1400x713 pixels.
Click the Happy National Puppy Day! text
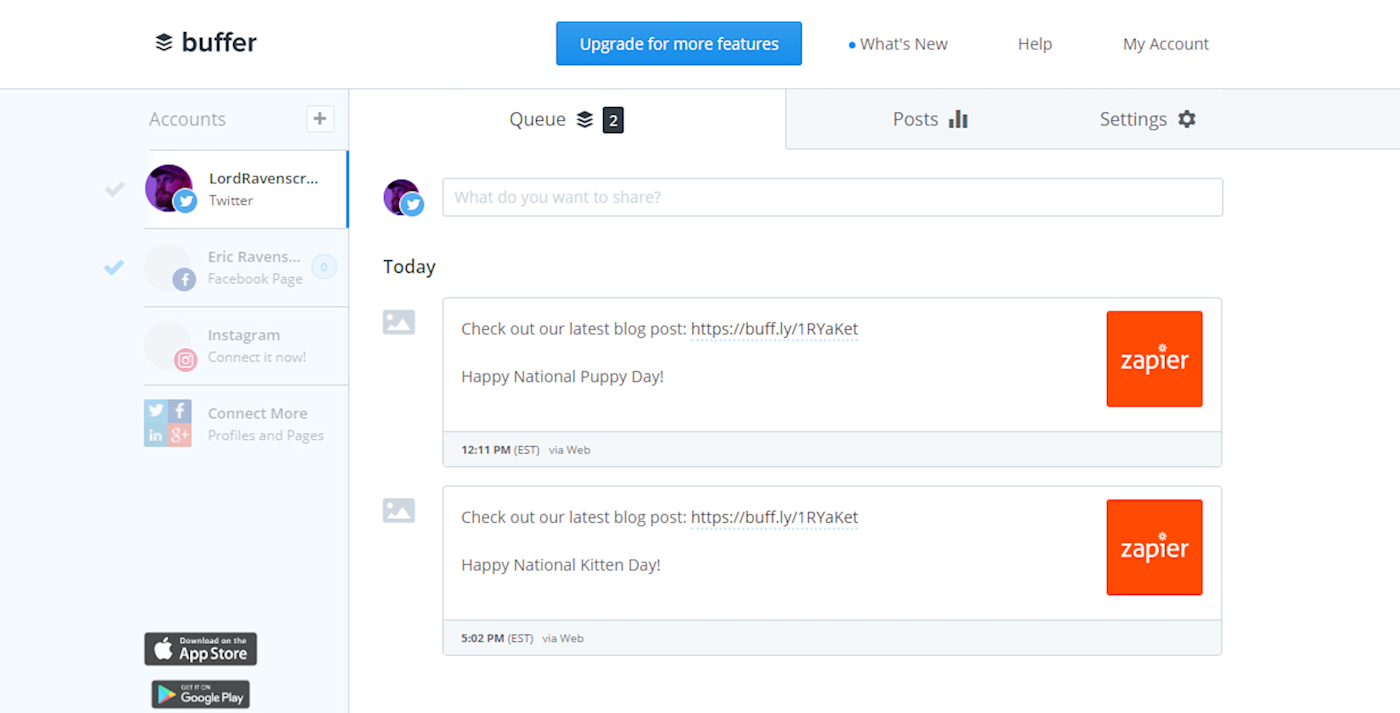[x=562, y=377]
